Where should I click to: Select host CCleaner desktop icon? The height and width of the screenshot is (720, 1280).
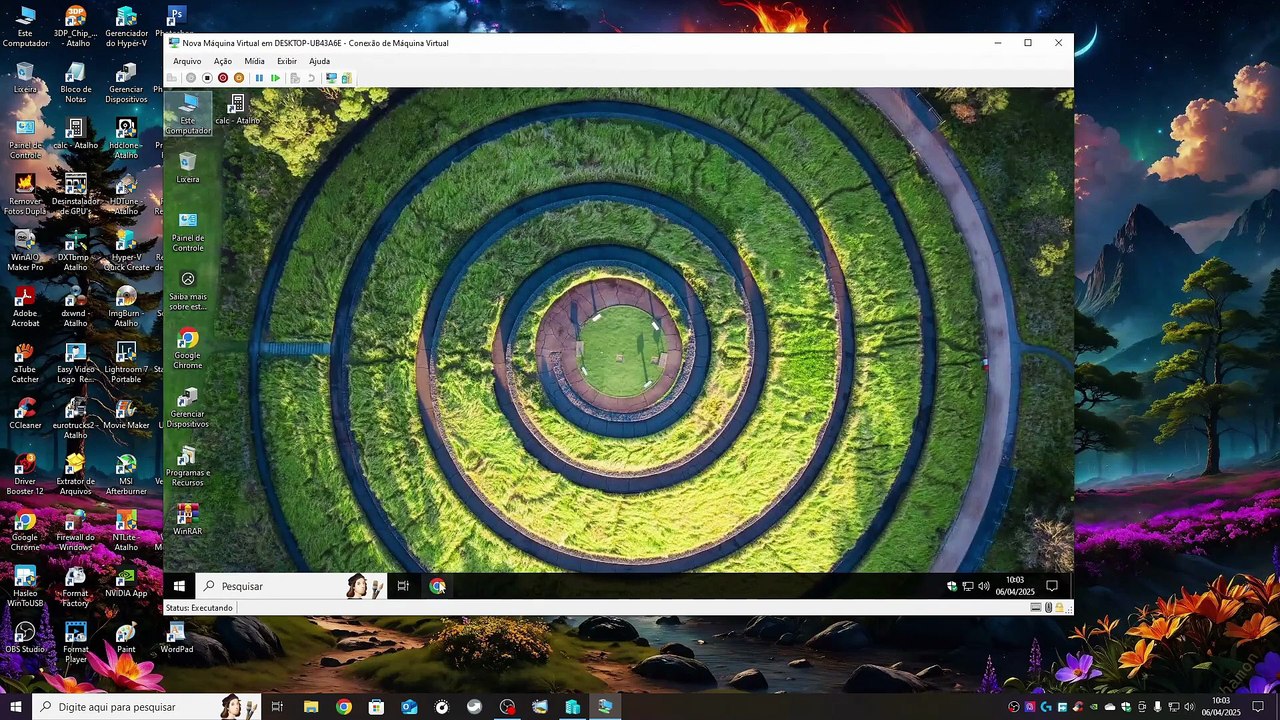25,413
